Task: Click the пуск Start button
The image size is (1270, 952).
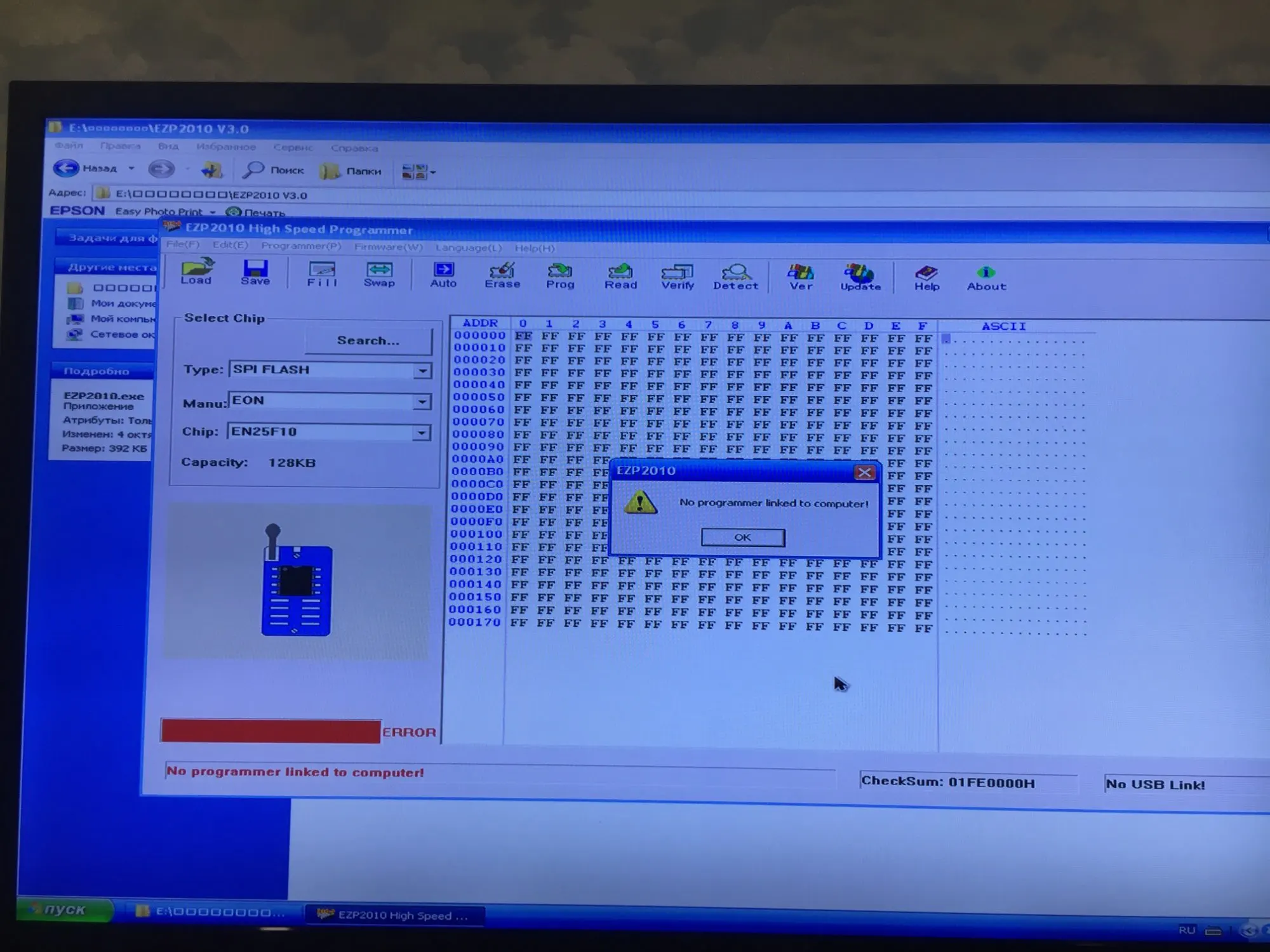Action: 65,909
